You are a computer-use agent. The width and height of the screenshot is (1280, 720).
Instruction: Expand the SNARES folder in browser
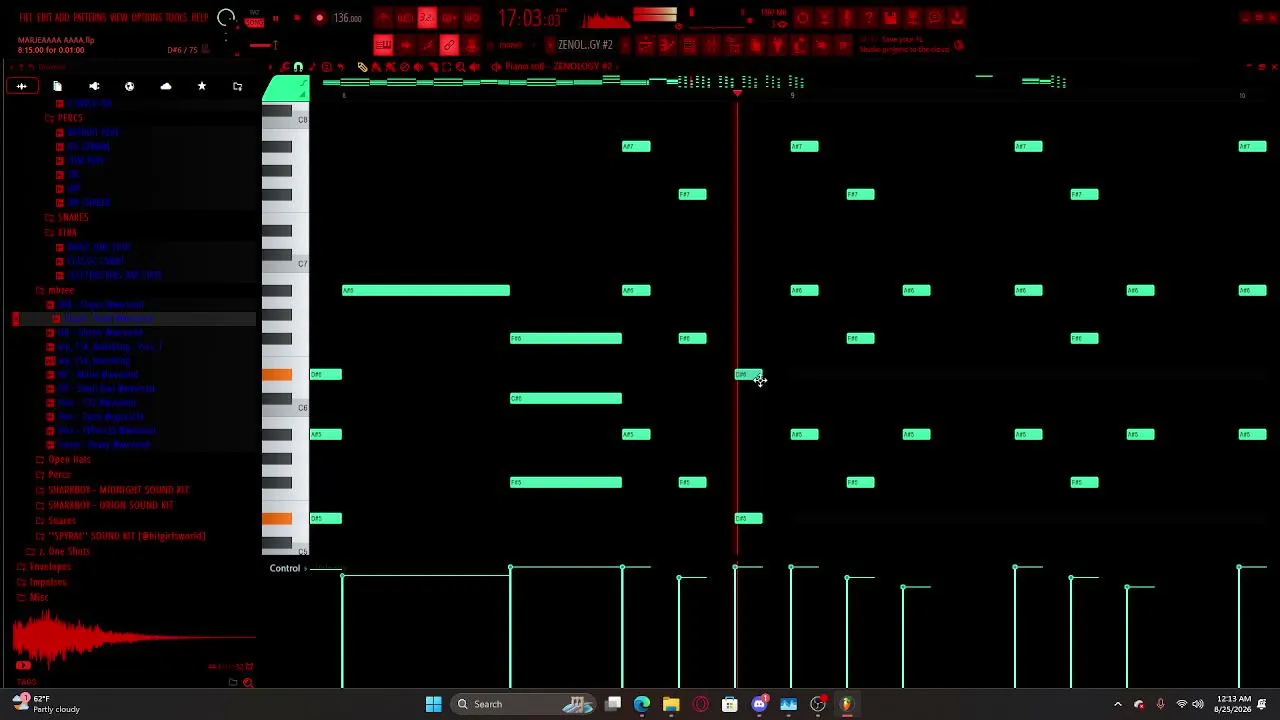[72, 217]
